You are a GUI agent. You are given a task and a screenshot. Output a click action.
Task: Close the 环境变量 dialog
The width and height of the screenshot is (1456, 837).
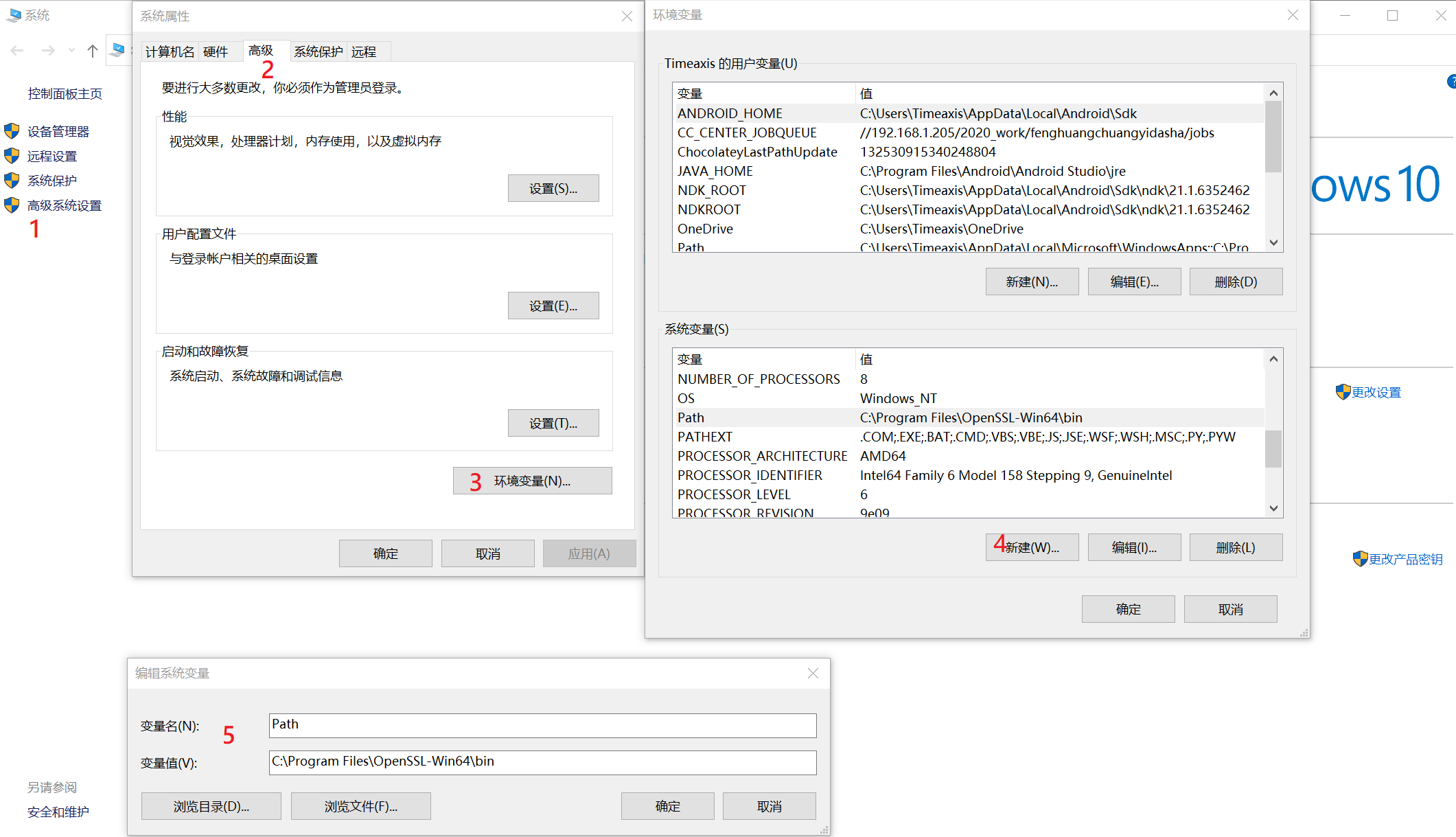coord(1293,14)
